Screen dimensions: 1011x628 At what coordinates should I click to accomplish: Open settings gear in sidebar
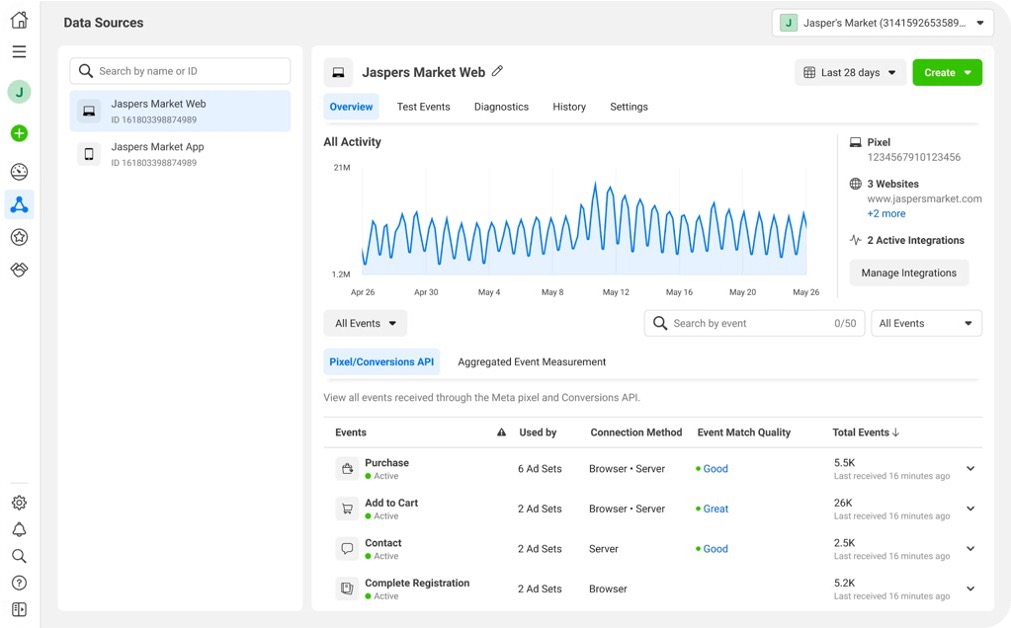pyautogui.click(x=19, y=502)
